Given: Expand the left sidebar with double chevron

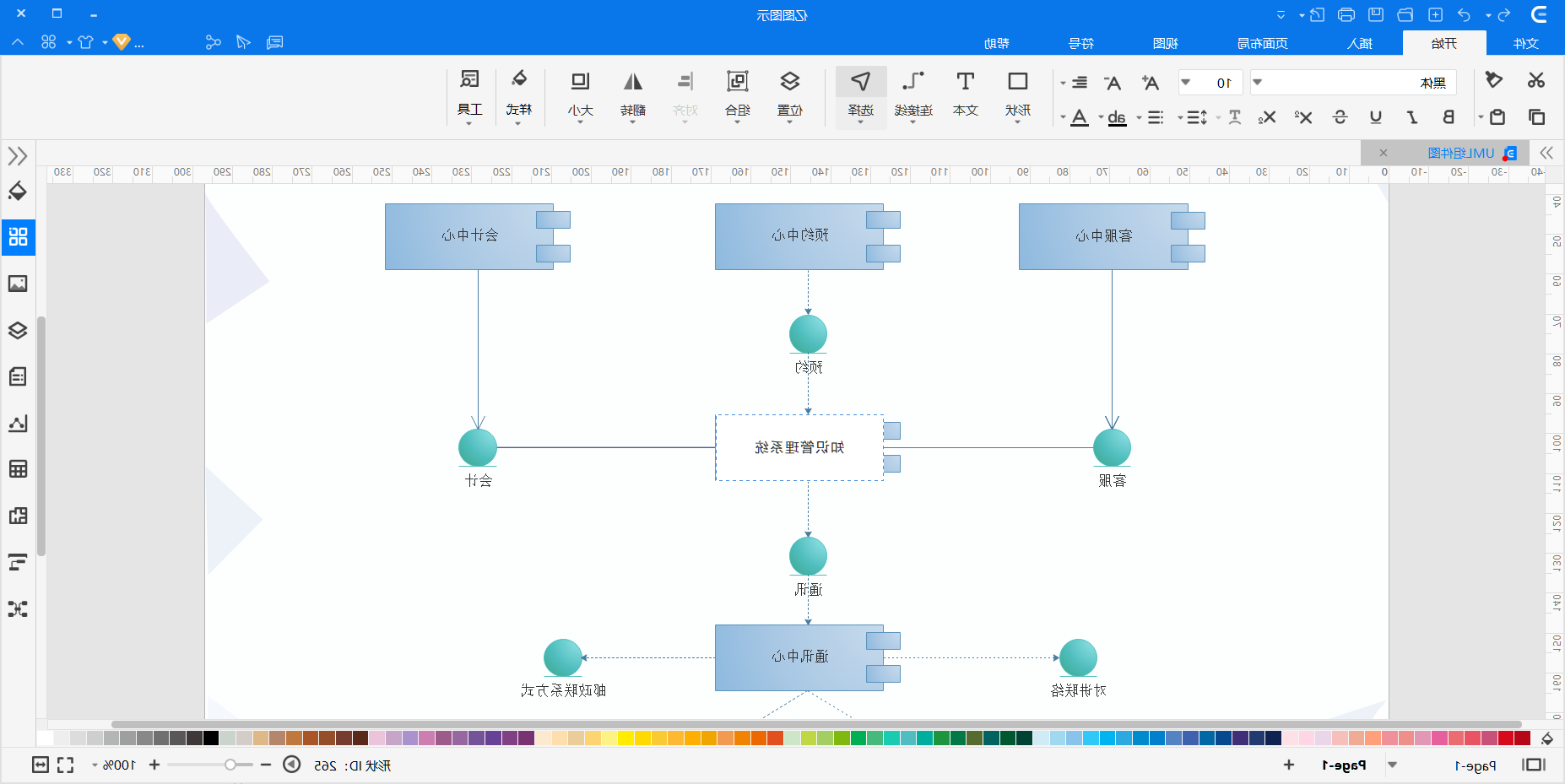Looking at the screenshot, I should [18, 156].
